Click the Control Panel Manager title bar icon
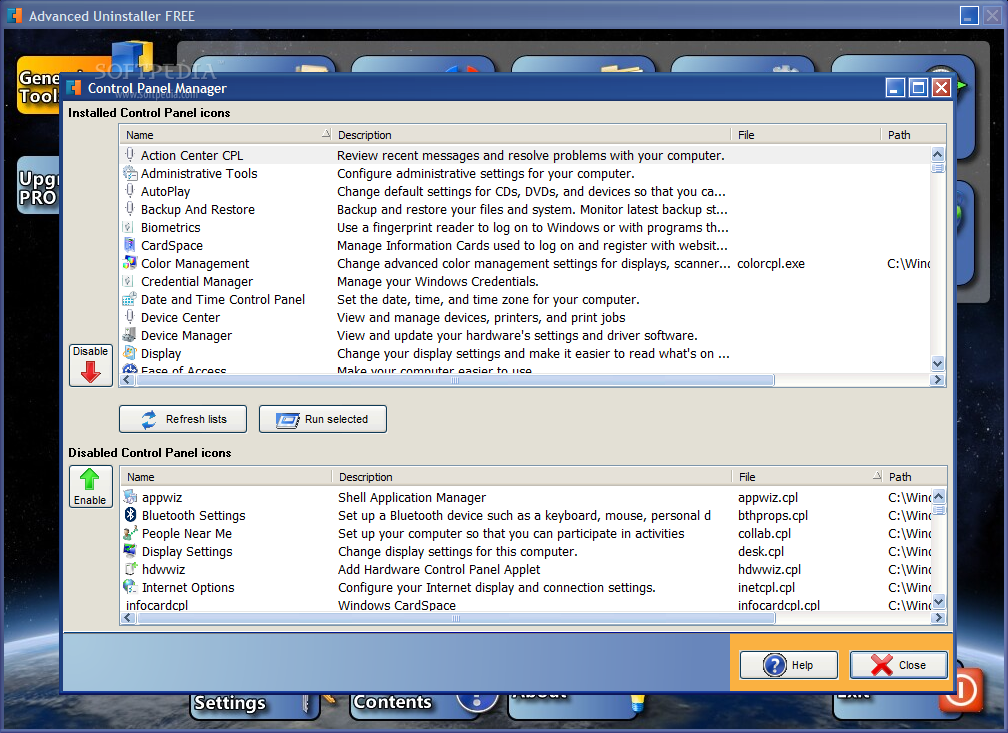 coord(75,88)
